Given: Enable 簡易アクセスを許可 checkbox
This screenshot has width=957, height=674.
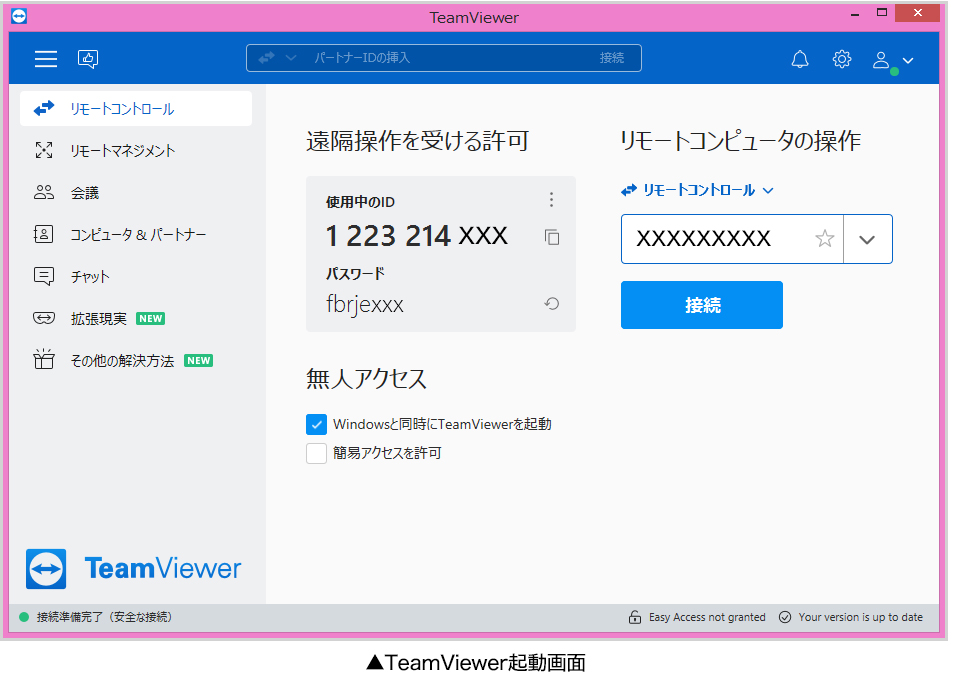Looking at the screenshot, I should pyautogui.click(x=316, y=453).
